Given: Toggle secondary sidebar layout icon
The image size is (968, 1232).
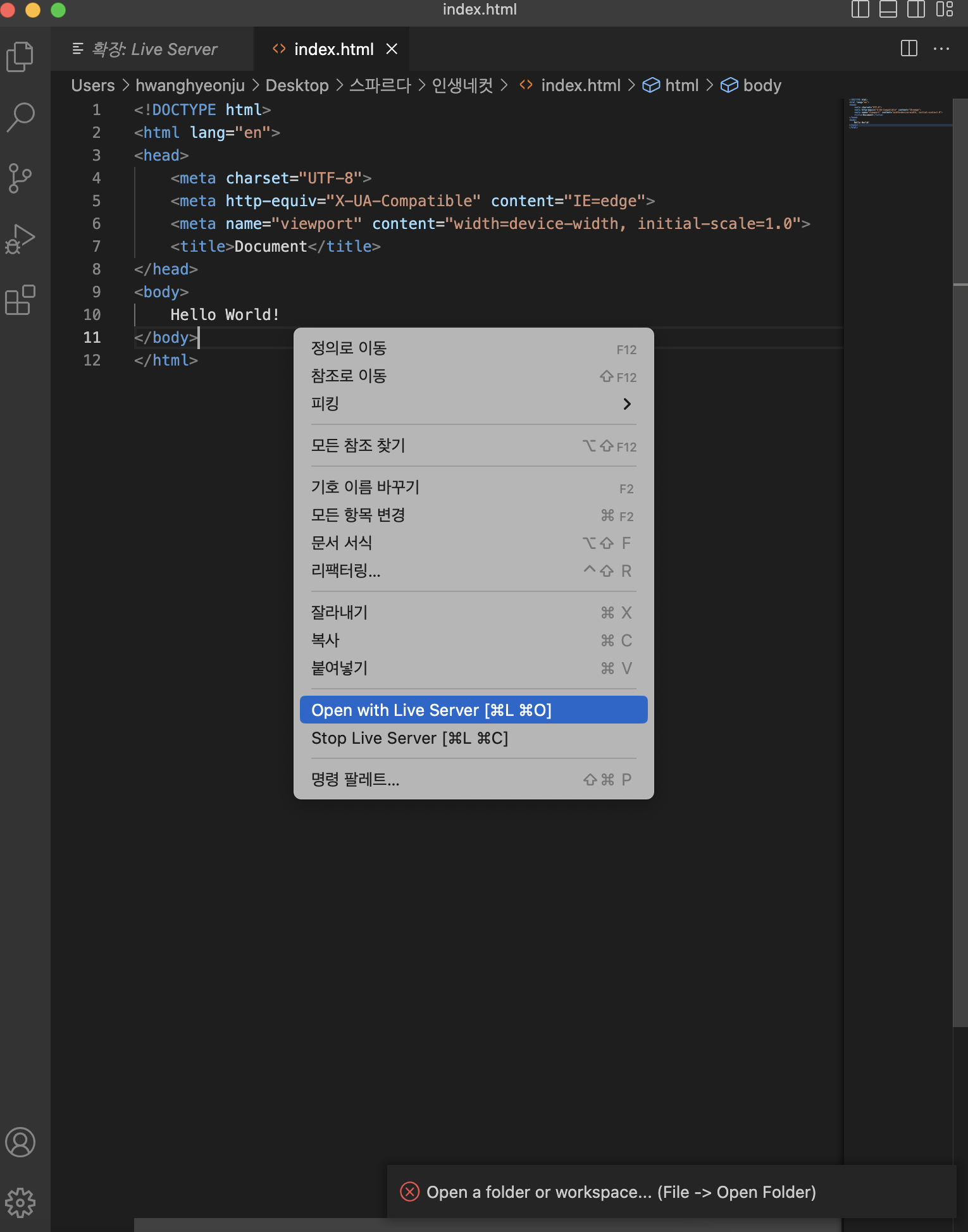Looking at the screenshot, I should pos(916,9).
